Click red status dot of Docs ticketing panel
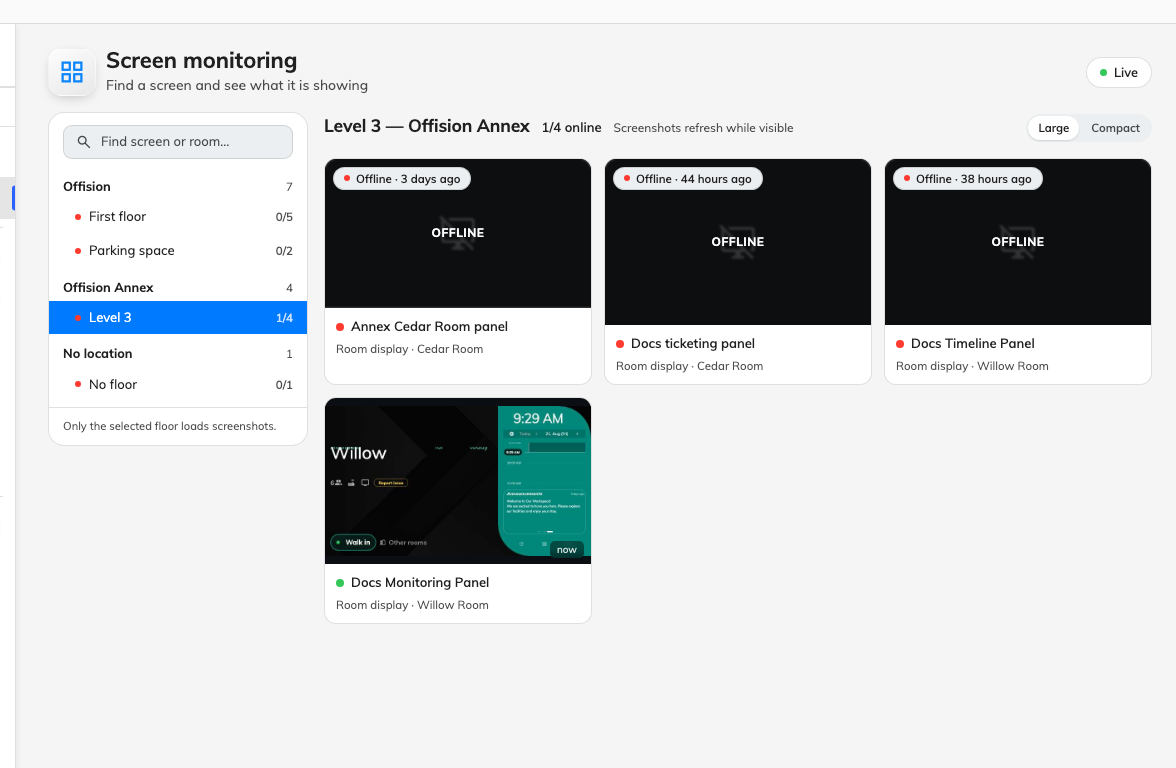The image size is (1176, 768). point(620,344)
